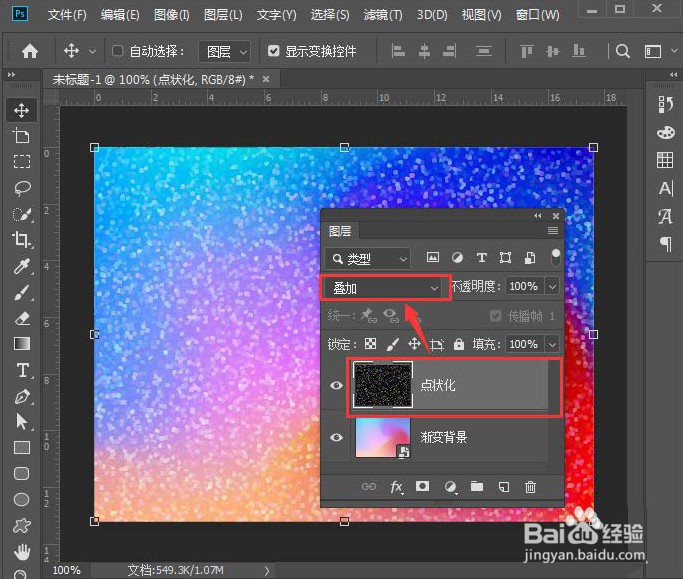Expand the toolbox double-arrow
Viewport: 683px width, 579px height.
point(11,74)
